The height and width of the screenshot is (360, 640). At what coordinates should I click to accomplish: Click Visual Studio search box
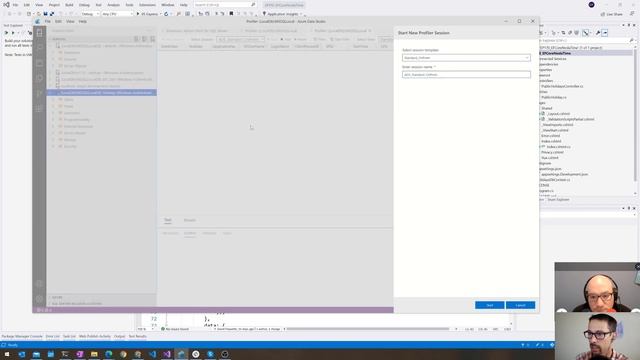pos(224,5)
